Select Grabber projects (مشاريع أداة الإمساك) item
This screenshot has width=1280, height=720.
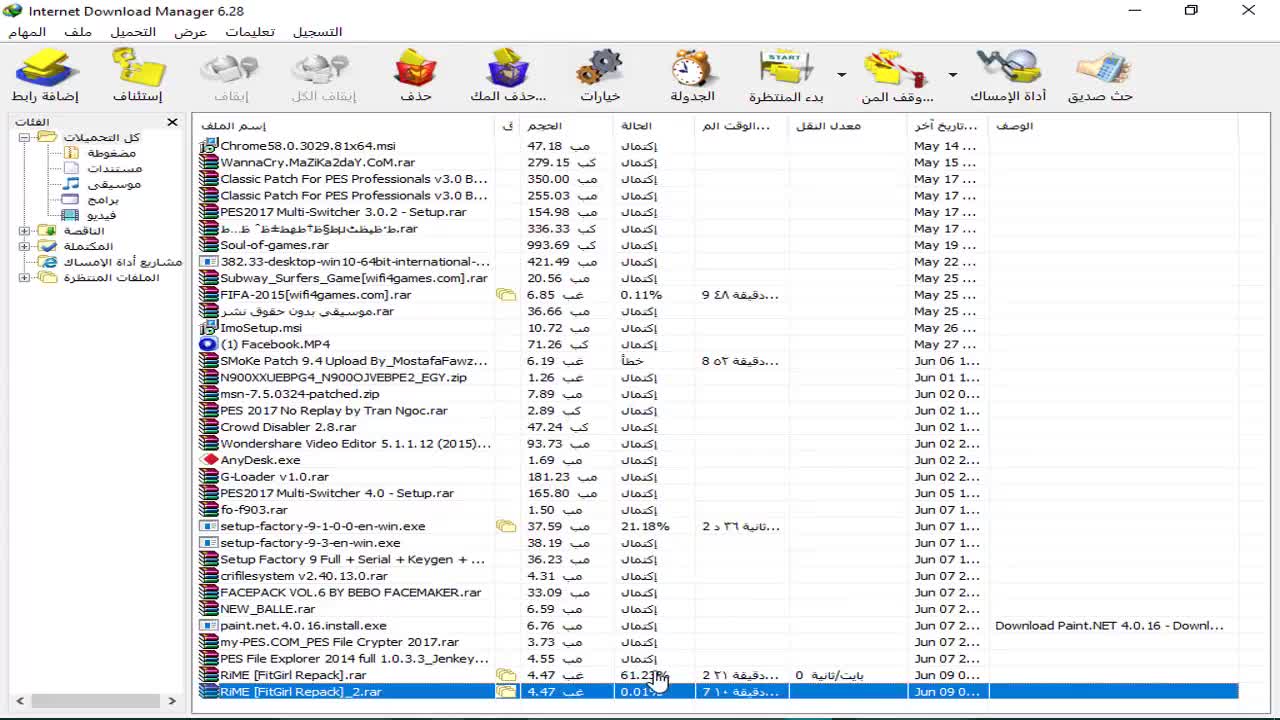123,262
